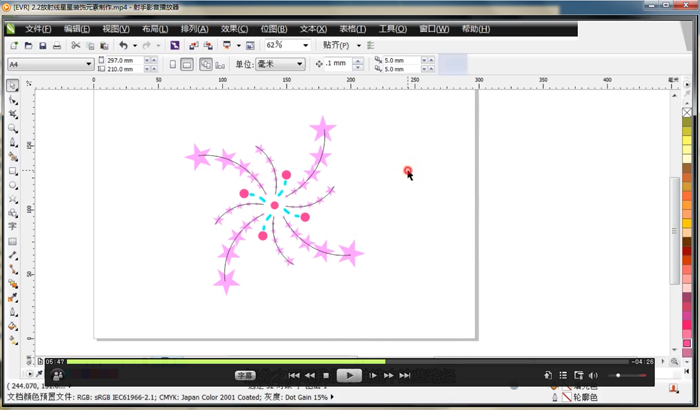The image size is (700, 410).
Task: Select the Text tool in toolbox
Action: [12, 227]
